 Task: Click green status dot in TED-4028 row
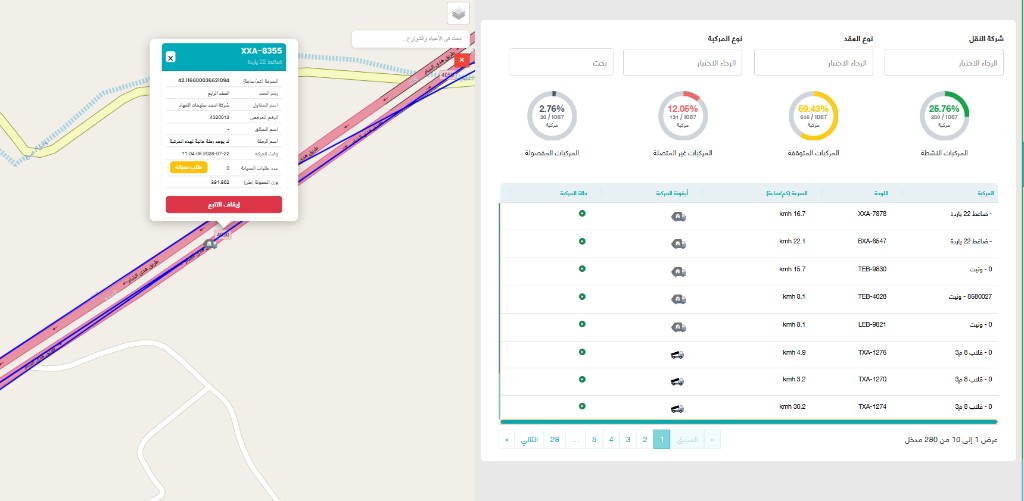[x=582, y=297]
